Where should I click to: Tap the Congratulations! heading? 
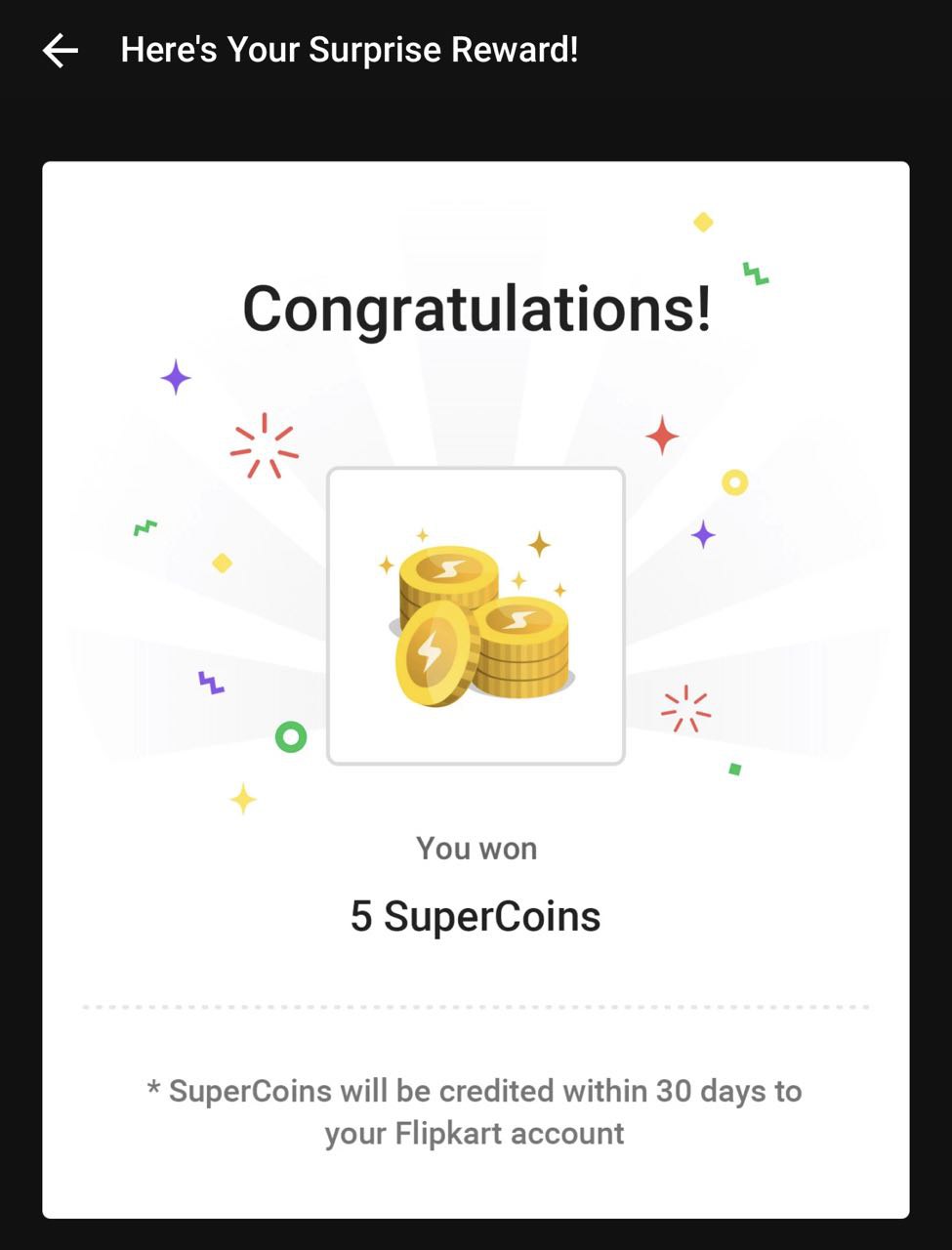[476, 309]
